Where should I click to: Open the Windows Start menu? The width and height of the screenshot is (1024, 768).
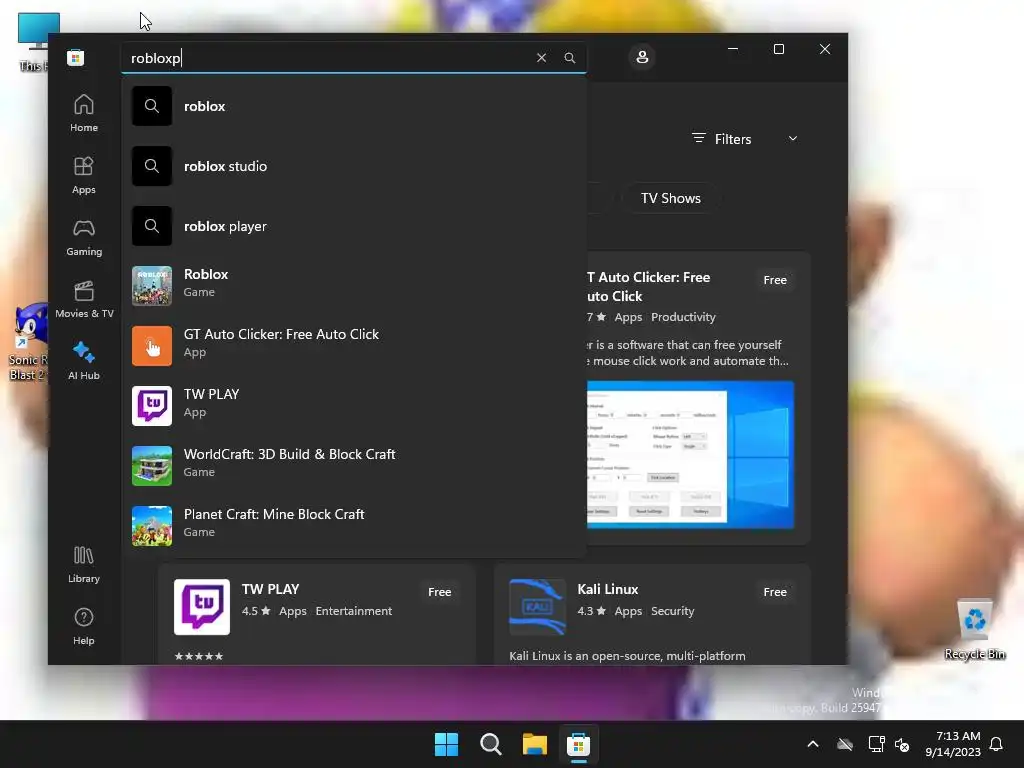click(447, 744)
